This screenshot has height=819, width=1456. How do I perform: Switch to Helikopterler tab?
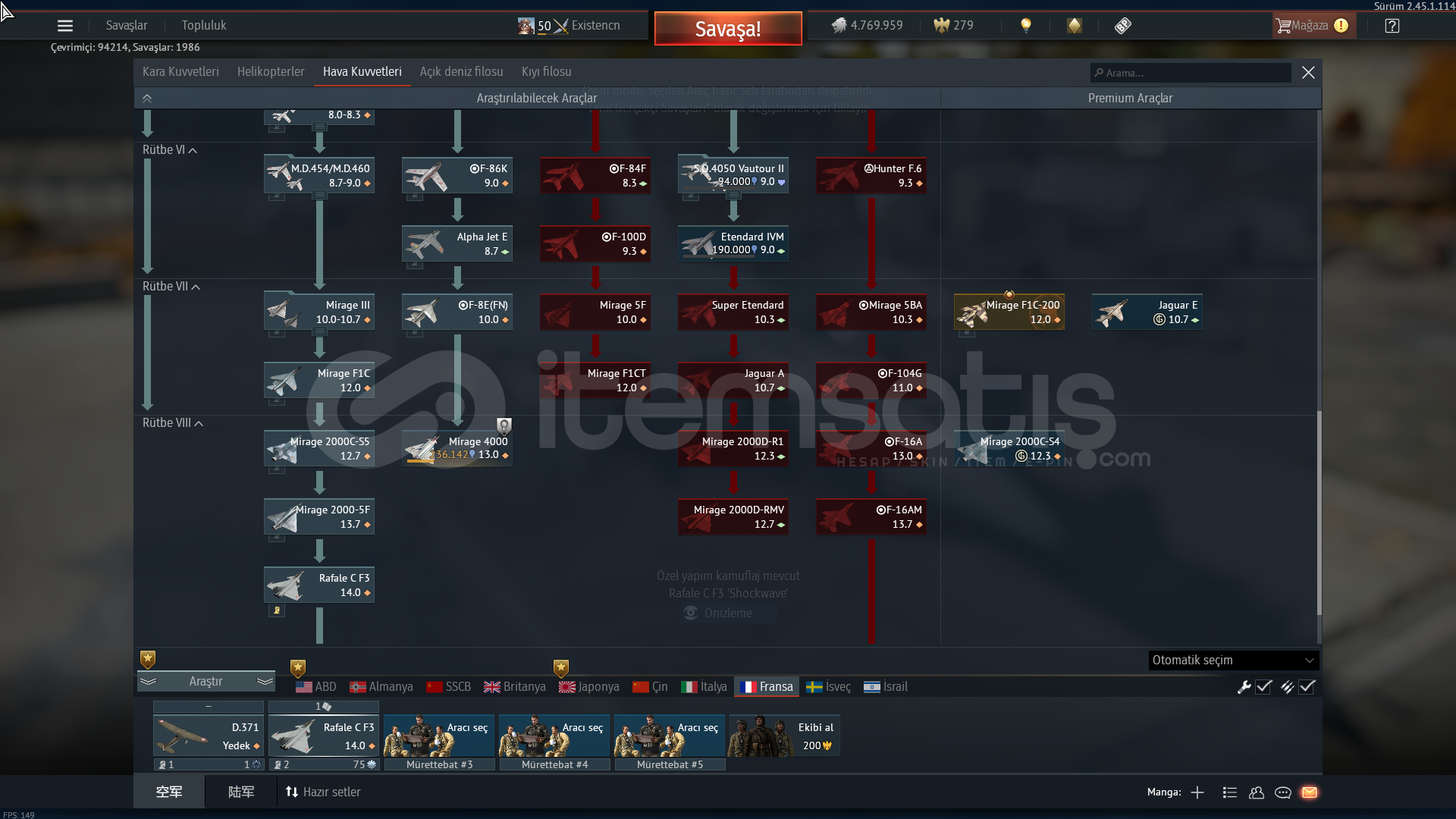(x=271, y=72)
